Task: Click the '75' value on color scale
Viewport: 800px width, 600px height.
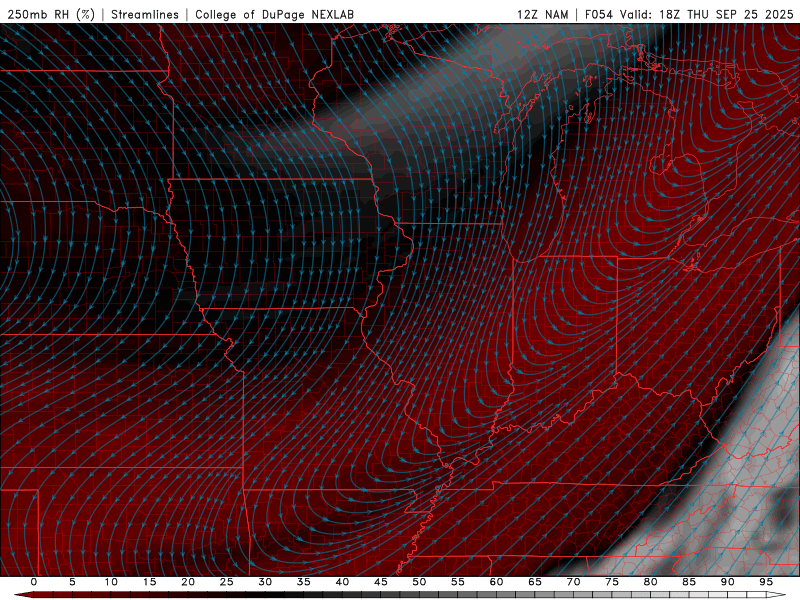Action: (x=612, y=582)
